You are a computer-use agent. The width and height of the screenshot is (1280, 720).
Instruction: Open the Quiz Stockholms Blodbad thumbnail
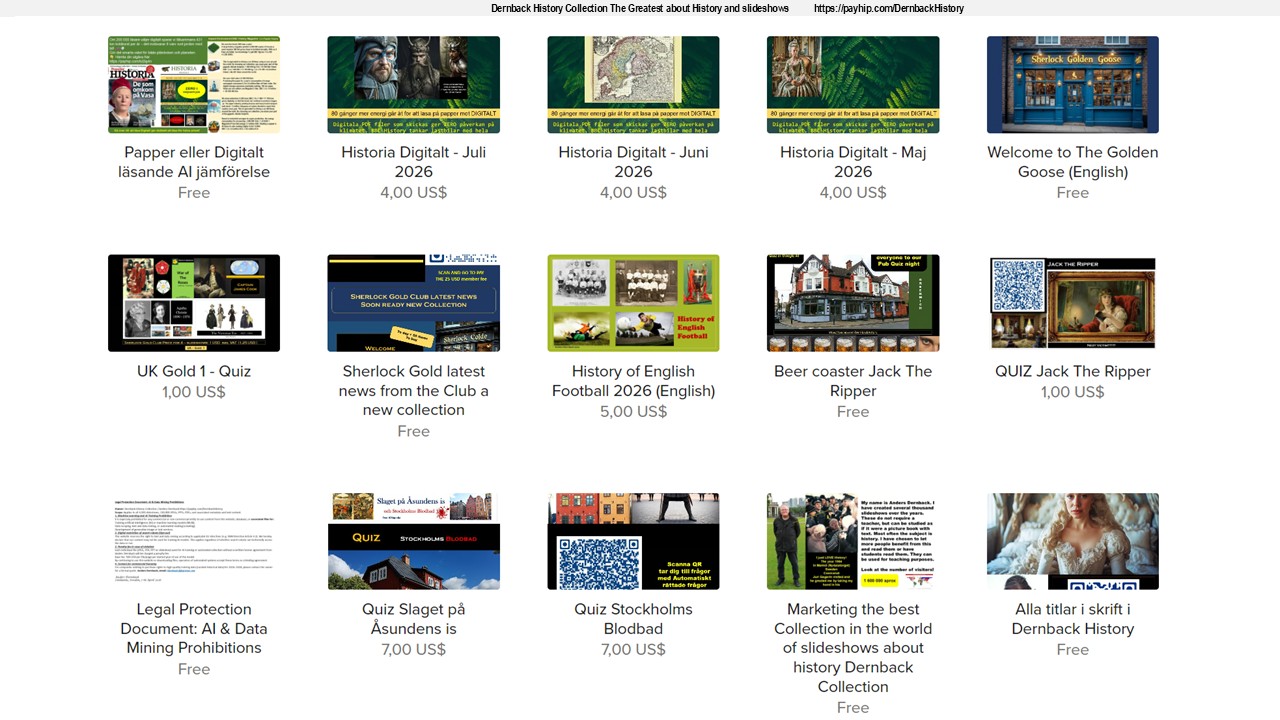pos(633,541)
